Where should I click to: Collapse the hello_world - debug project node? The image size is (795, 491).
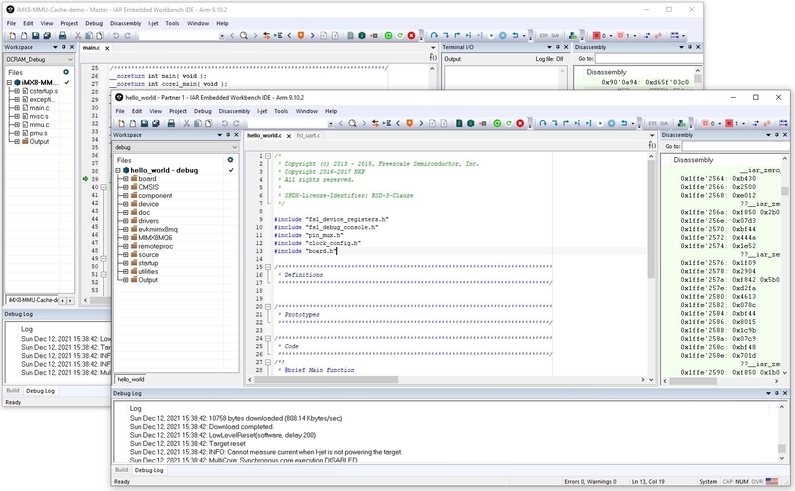(118, 170)
